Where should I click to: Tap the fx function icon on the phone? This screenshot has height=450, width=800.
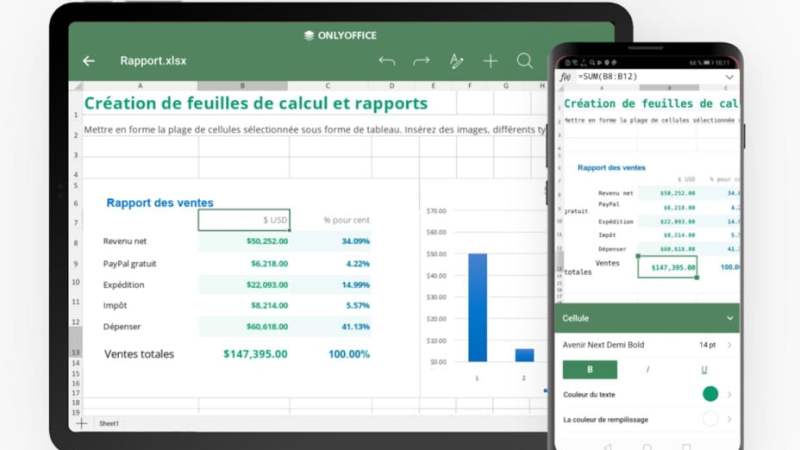click(x=565, y=77)
